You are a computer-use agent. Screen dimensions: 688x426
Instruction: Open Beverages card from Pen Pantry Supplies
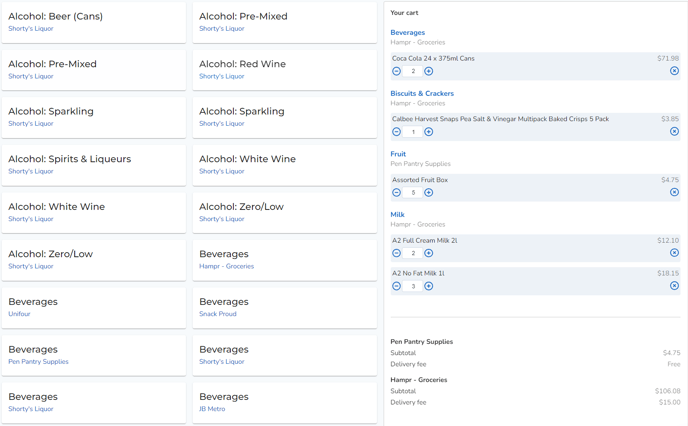pos(93,355)
